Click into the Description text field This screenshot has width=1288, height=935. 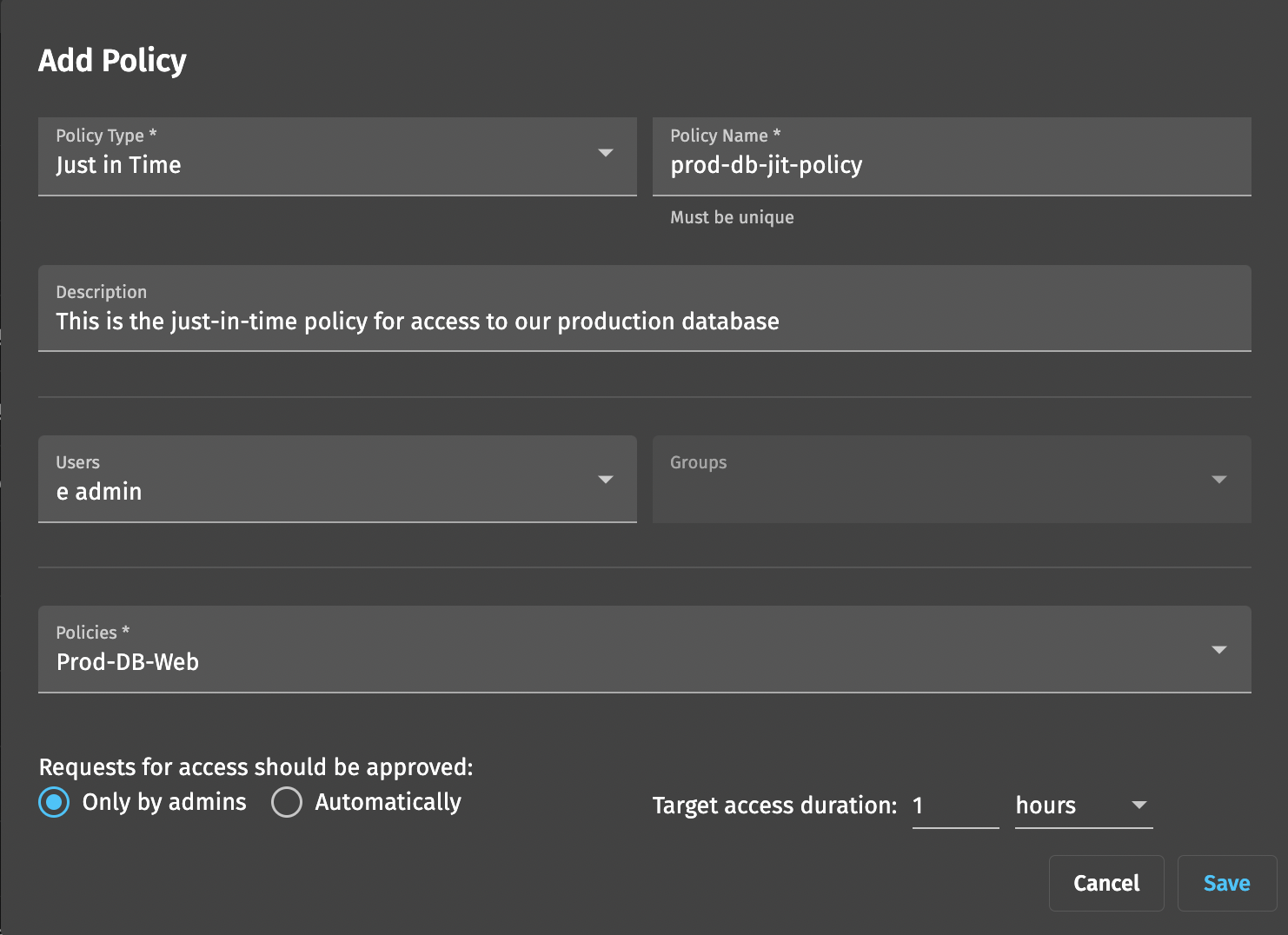643,322
